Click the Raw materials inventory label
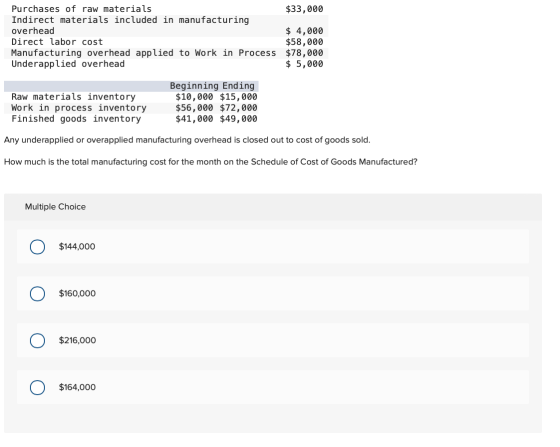The height and width of the screenshot is (447, 560). click(x=74, y=97)
